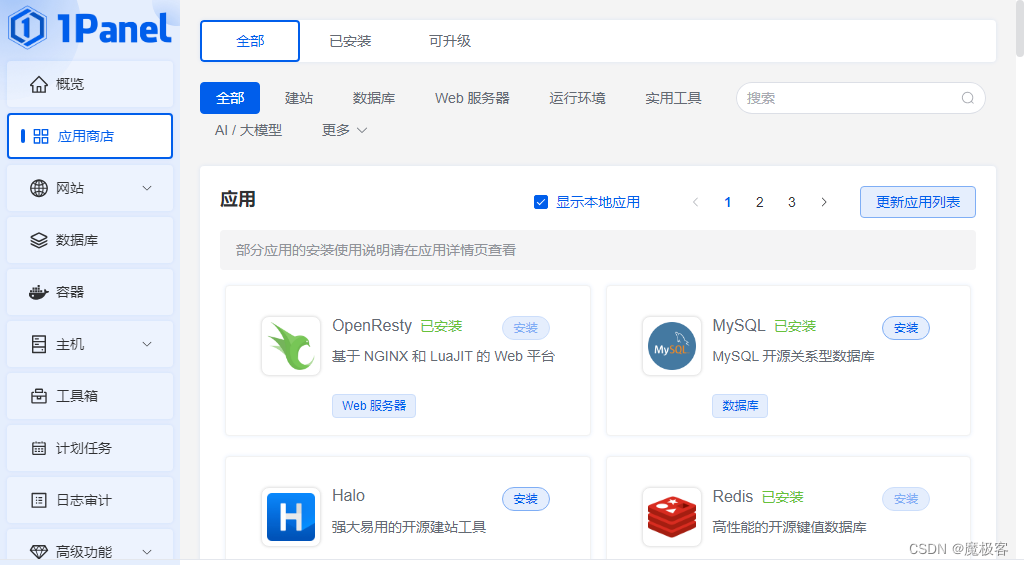Click 安装 button for MySQL

coord(906,328)
